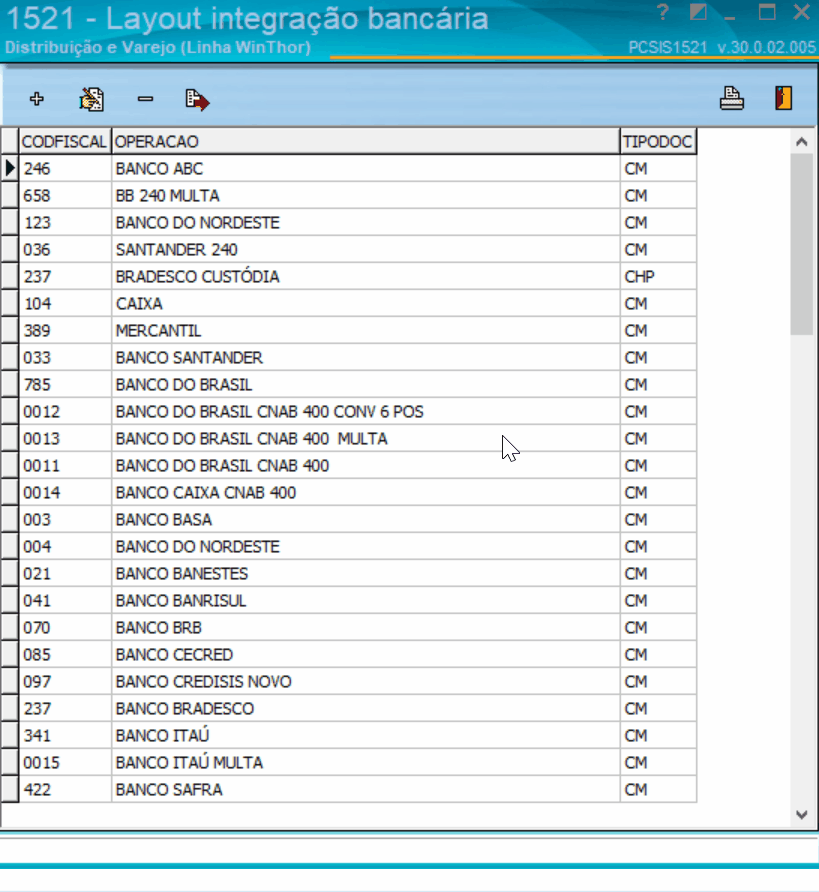
Task: Remove layout using minus icon
Action: pyautogui.click(x=146, y=99)
